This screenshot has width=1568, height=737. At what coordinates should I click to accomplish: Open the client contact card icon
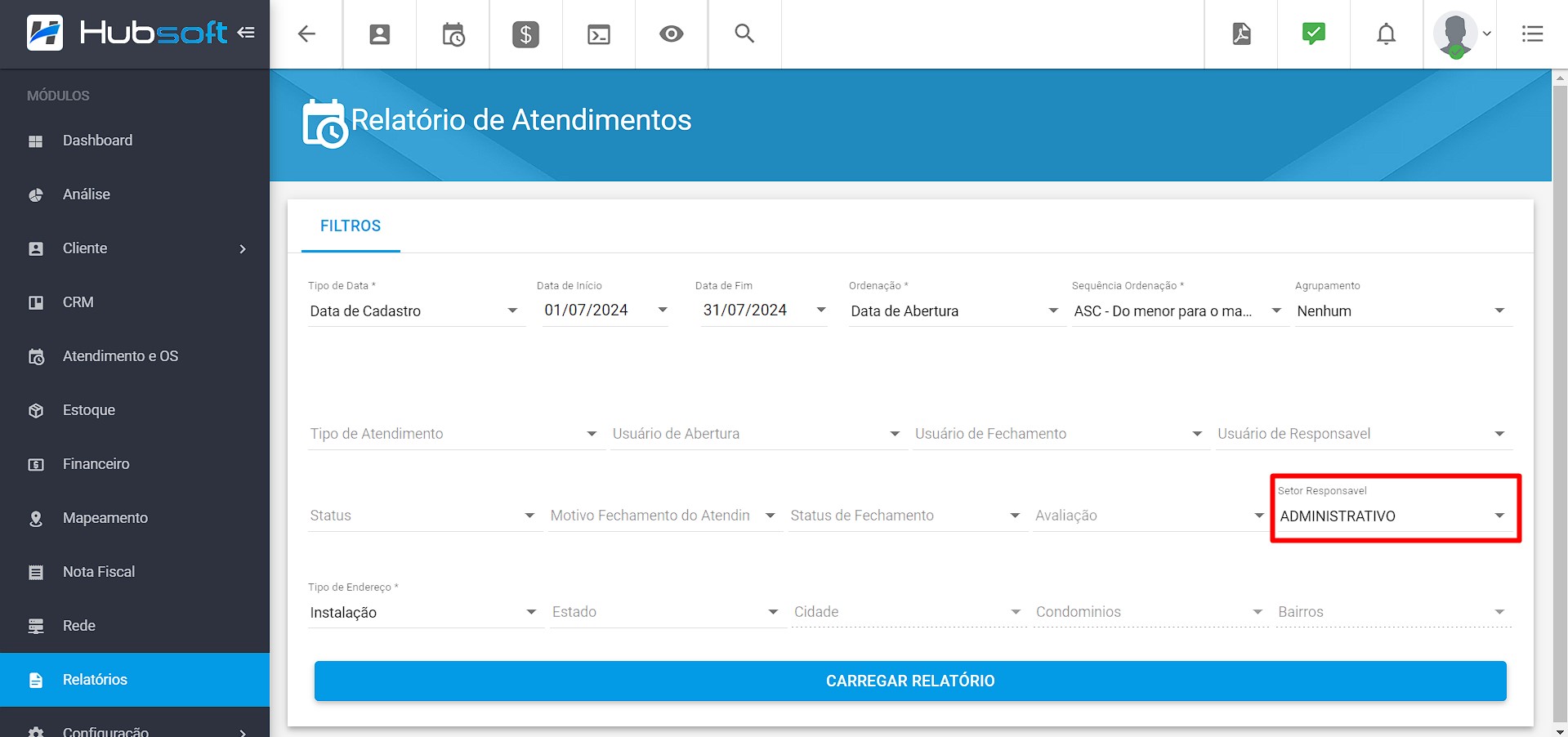tap(379, 34)
